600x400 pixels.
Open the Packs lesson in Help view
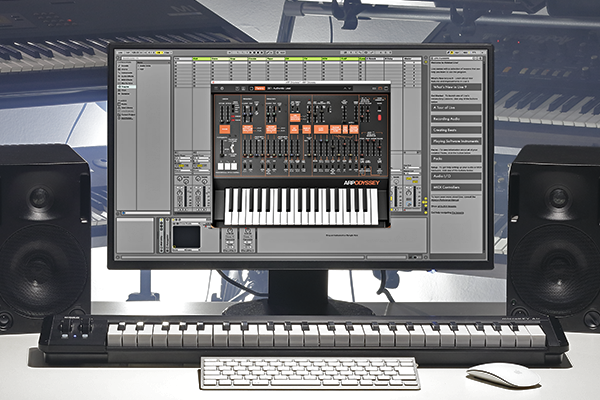click(x=456, y=158)
